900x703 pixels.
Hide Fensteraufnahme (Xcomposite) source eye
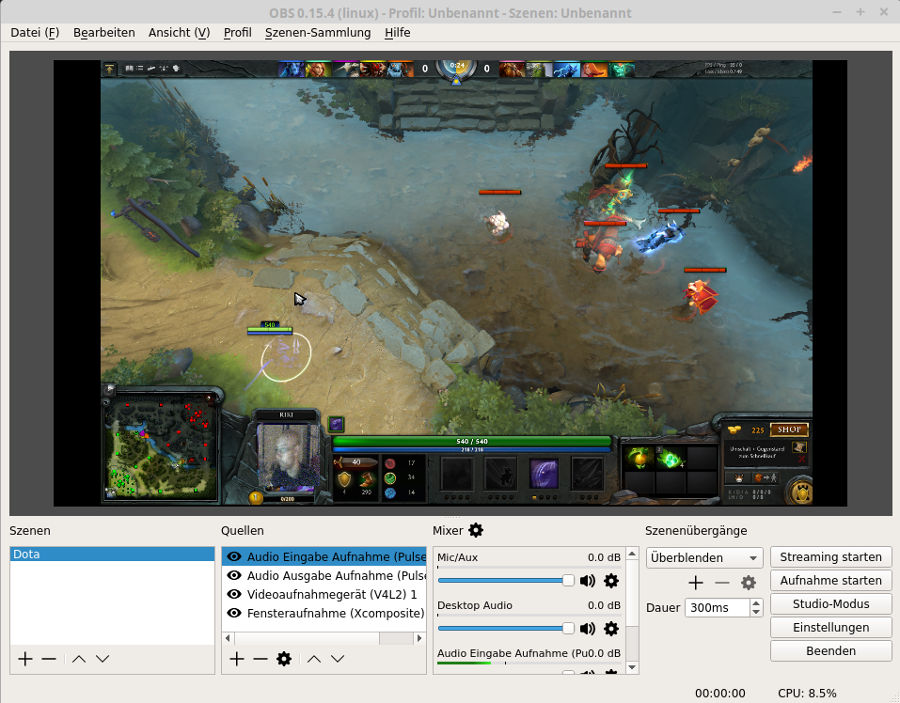tap(234, 613)
